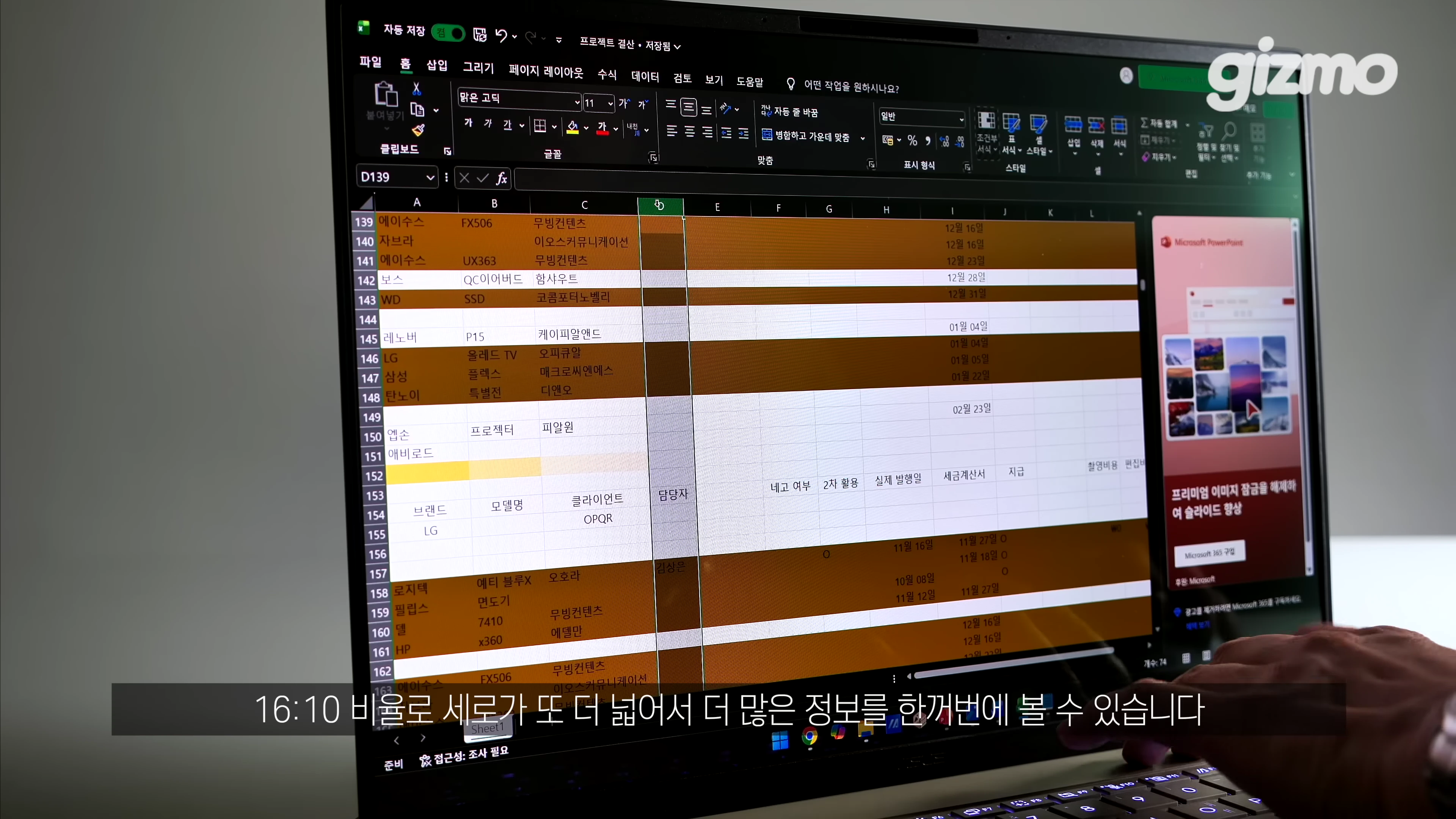
Task: Toggle 자동 줄 바꿈 wrap text
Action: click(789, 111)
